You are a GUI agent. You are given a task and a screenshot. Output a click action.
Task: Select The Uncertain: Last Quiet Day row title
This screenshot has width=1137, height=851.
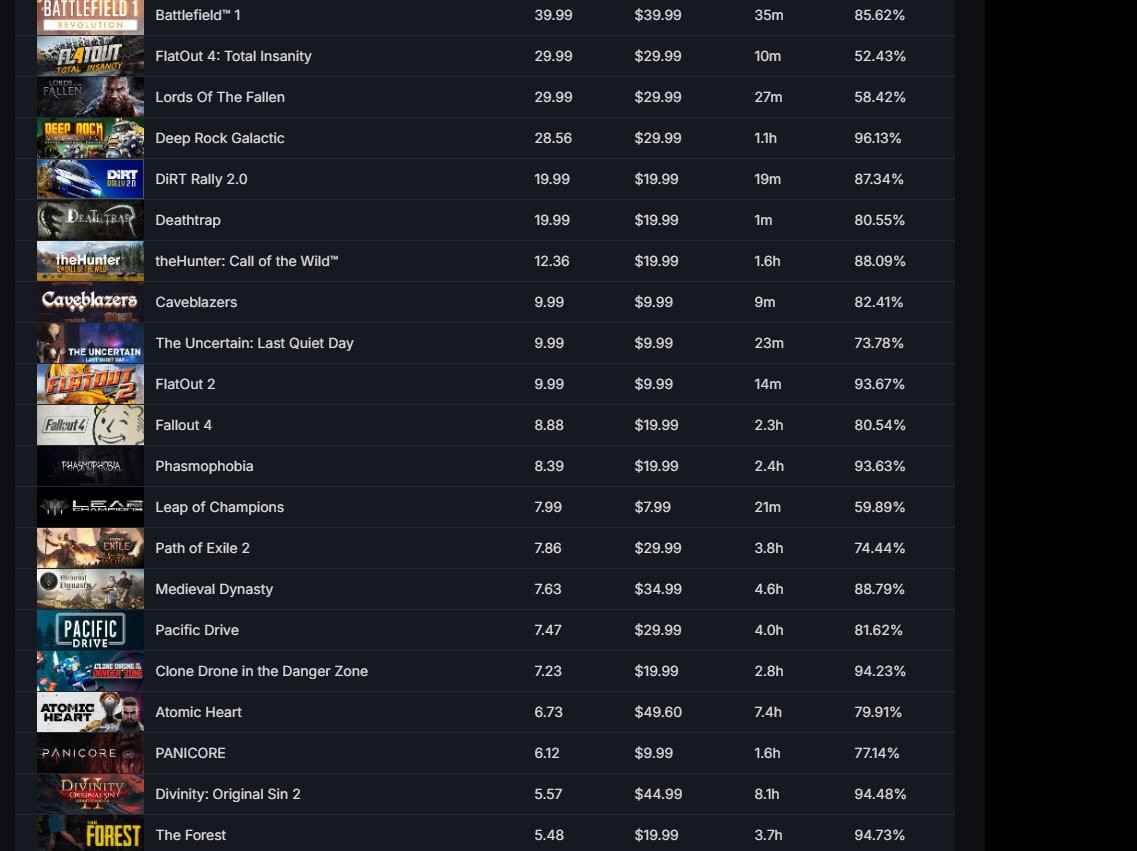coord(255,343)
